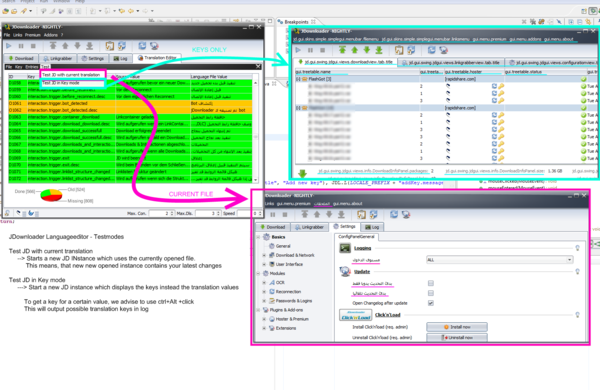Tick the first Arabic-labeled checkbox under Update

point(431,283)
